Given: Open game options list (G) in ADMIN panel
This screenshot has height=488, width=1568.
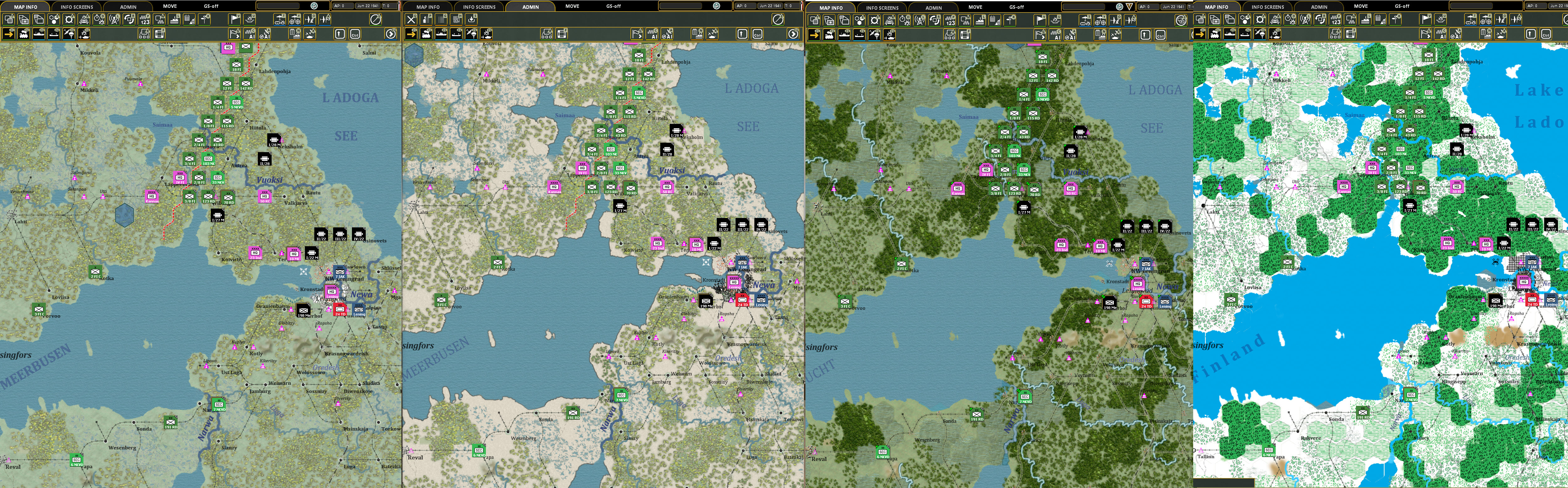Looking at the screenshot, I should tap(441, 19).
